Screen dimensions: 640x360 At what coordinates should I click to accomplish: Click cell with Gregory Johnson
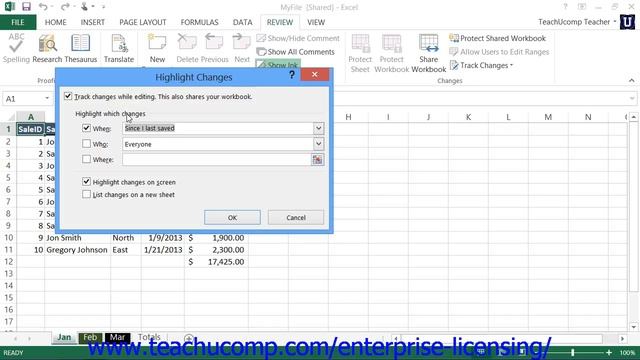click(x=77, y=250)
